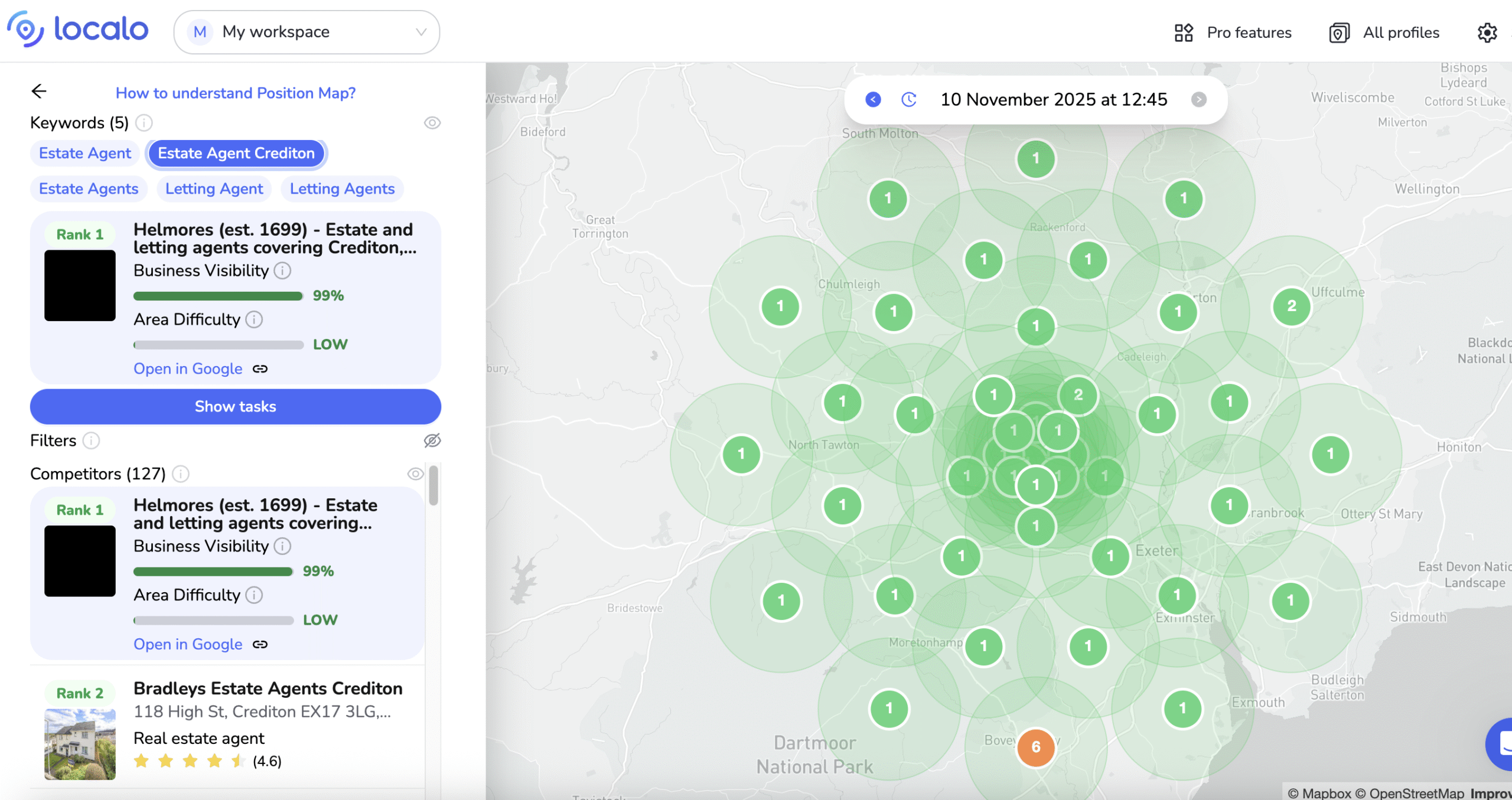Screen dimensions: 1512x800
Task: Click the orange rank 6 map marker
Action: pyautogui.click(x=1035, y=747)
